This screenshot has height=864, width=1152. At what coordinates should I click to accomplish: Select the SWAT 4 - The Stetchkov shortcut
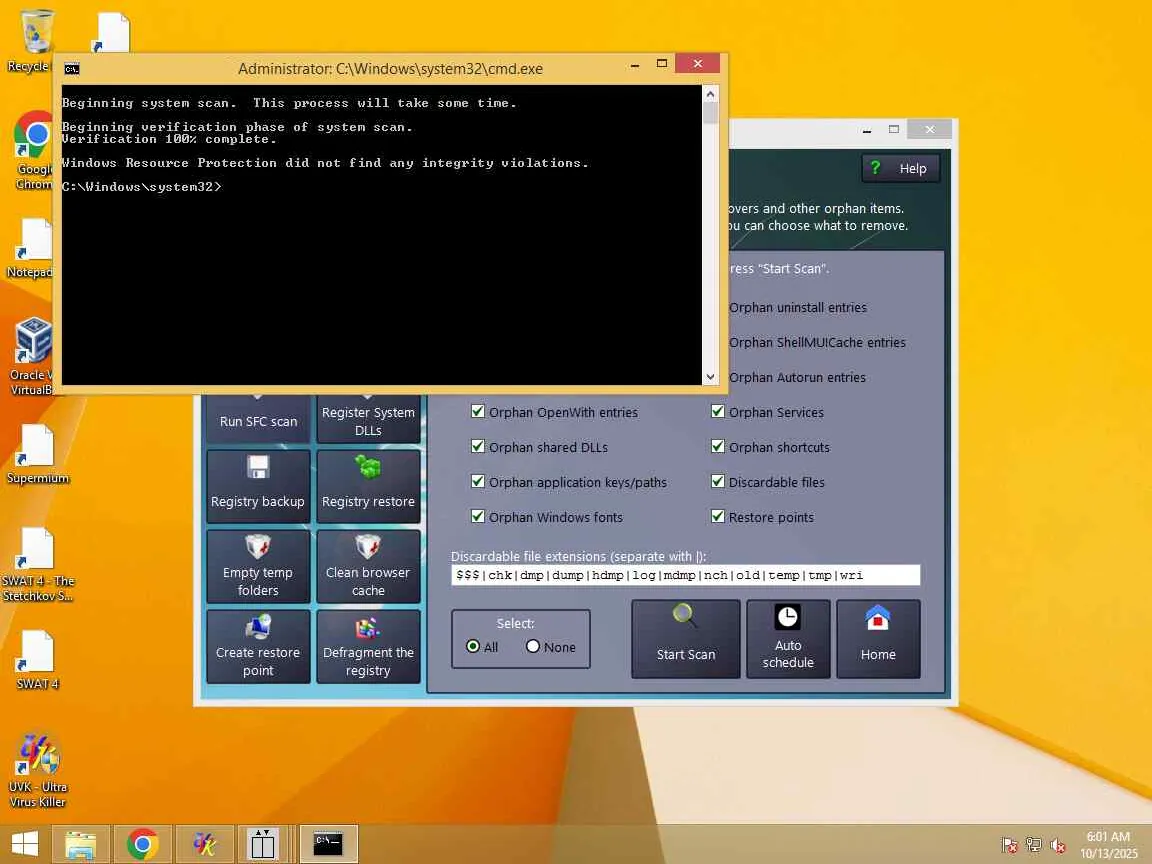(37, 564)
